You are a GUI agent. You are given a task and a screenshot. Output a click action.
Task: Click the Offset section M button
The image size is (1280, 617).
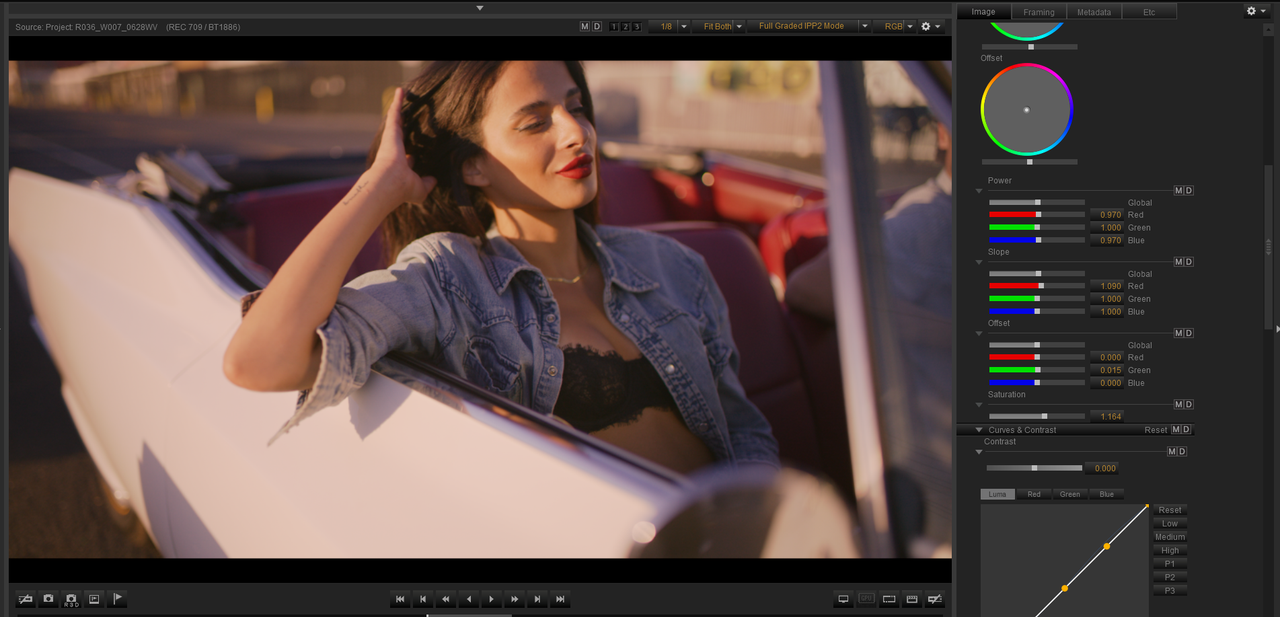(1178, 333)
